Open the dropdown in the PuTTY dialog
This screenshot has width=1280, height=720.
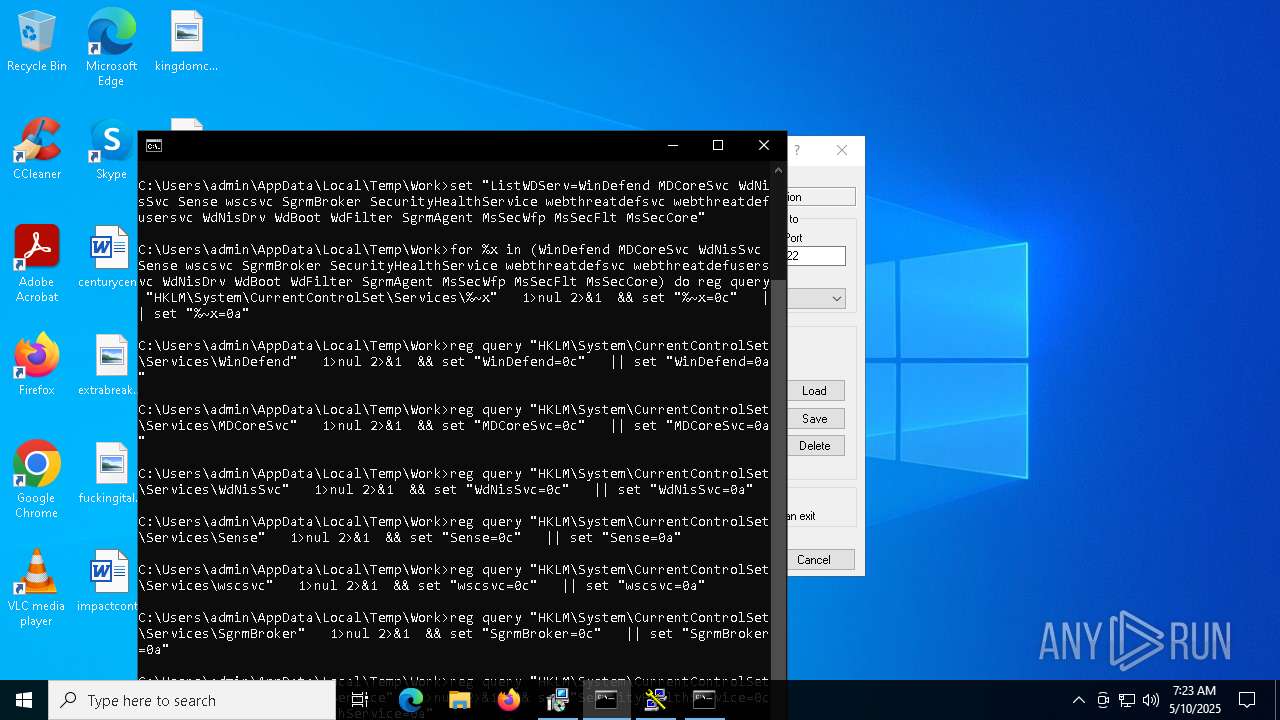(x=836, y=299)
